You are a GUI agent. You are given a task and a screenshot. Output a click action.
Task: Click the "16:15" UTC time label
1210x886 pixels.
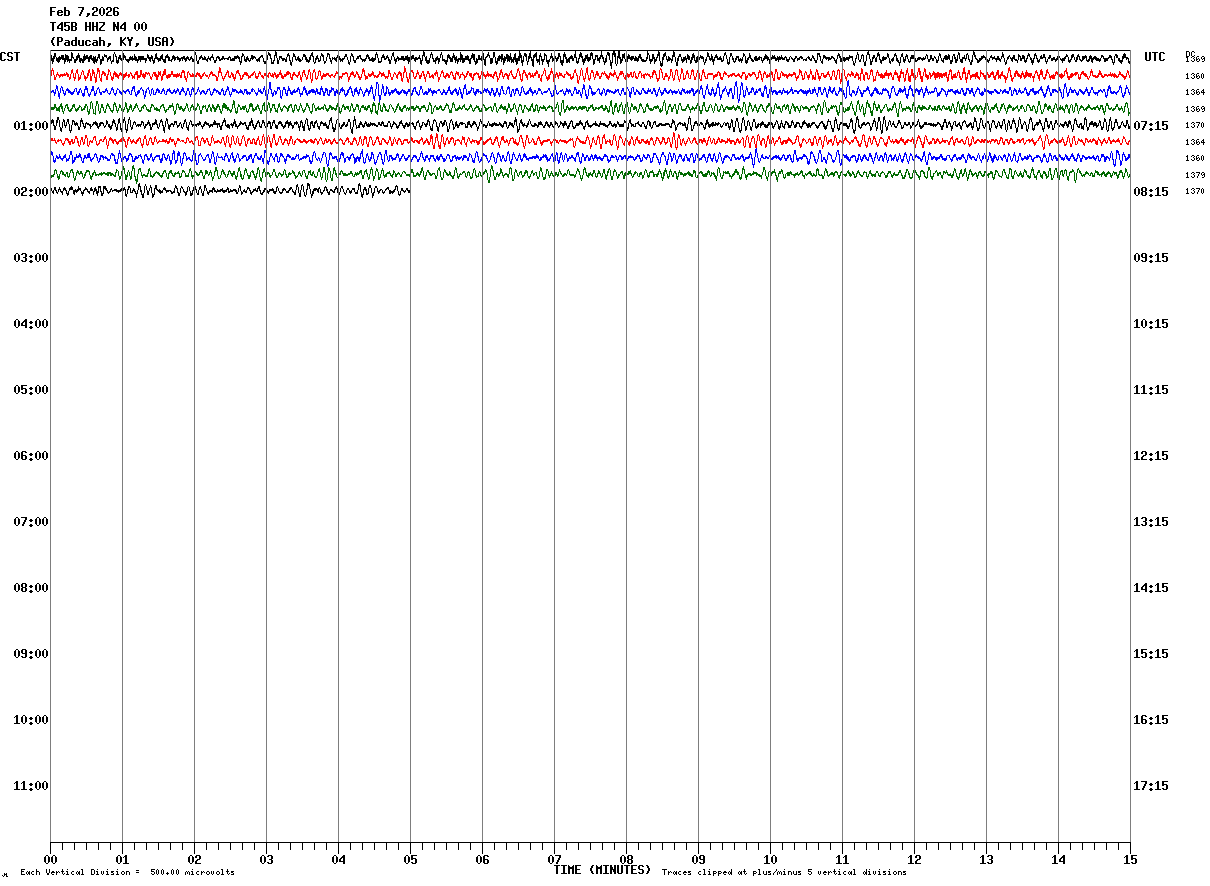1150,720
